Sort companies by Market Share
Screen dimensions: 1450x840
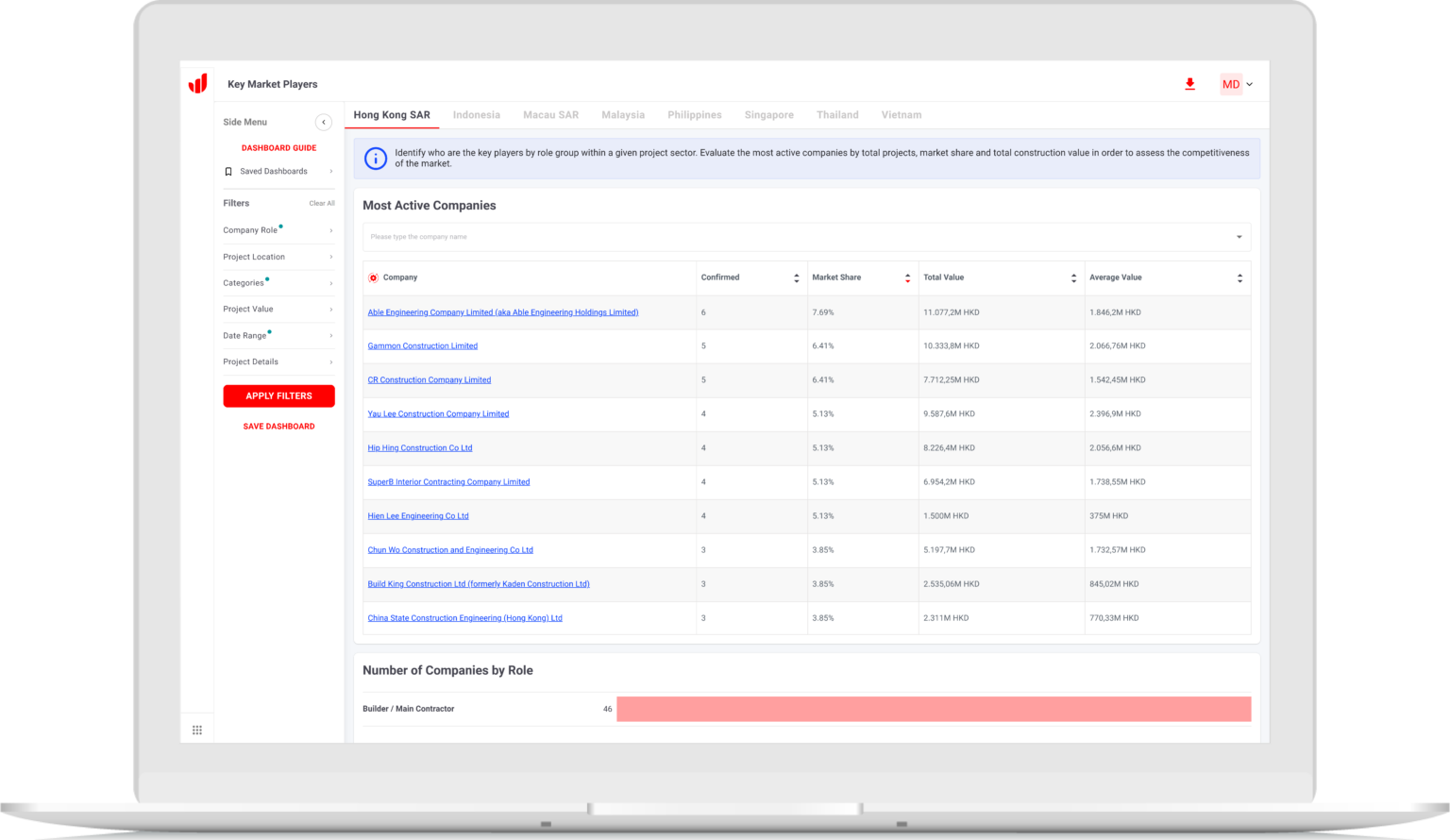tap(907, 277)
